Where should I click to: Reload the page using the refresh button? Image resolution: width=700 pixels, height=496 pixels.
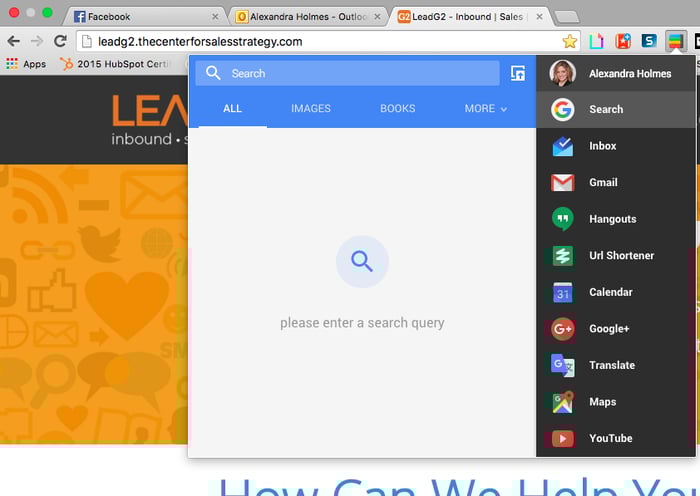click(60, 41)
